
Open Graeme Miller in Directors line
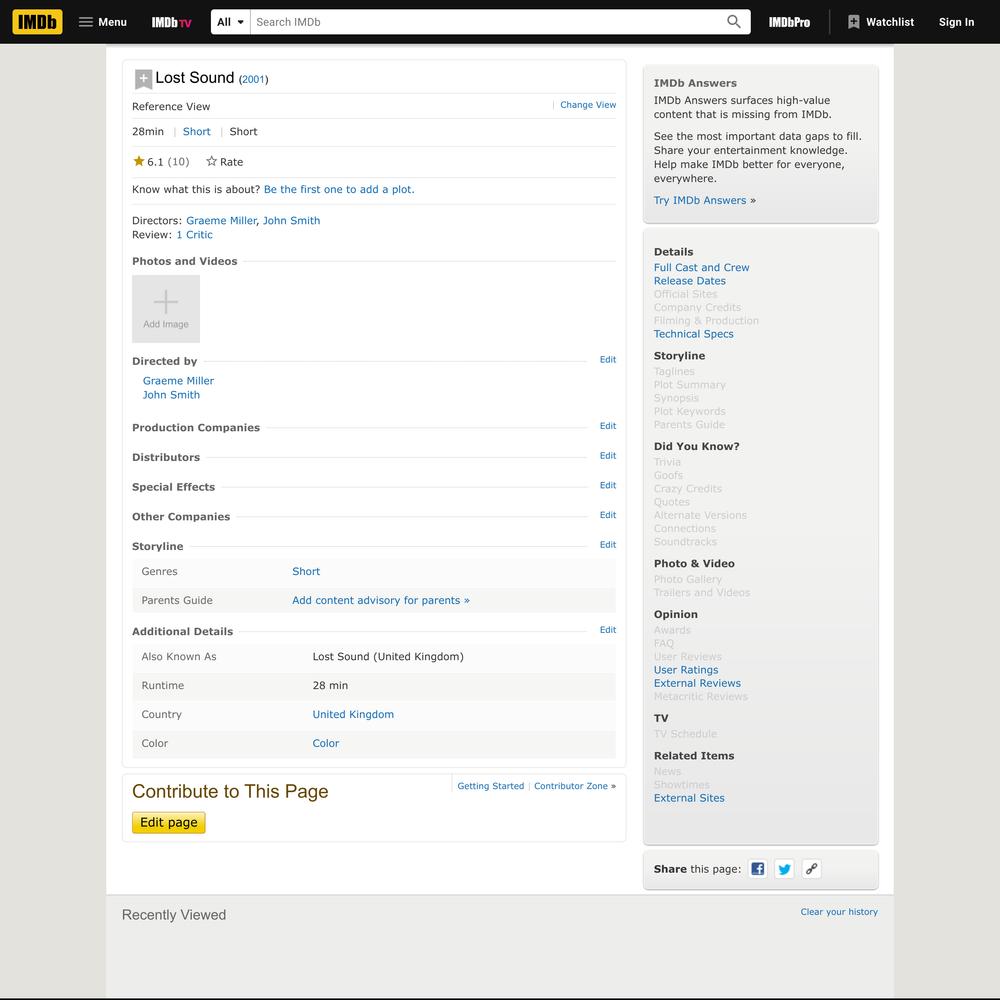(221, 221)
